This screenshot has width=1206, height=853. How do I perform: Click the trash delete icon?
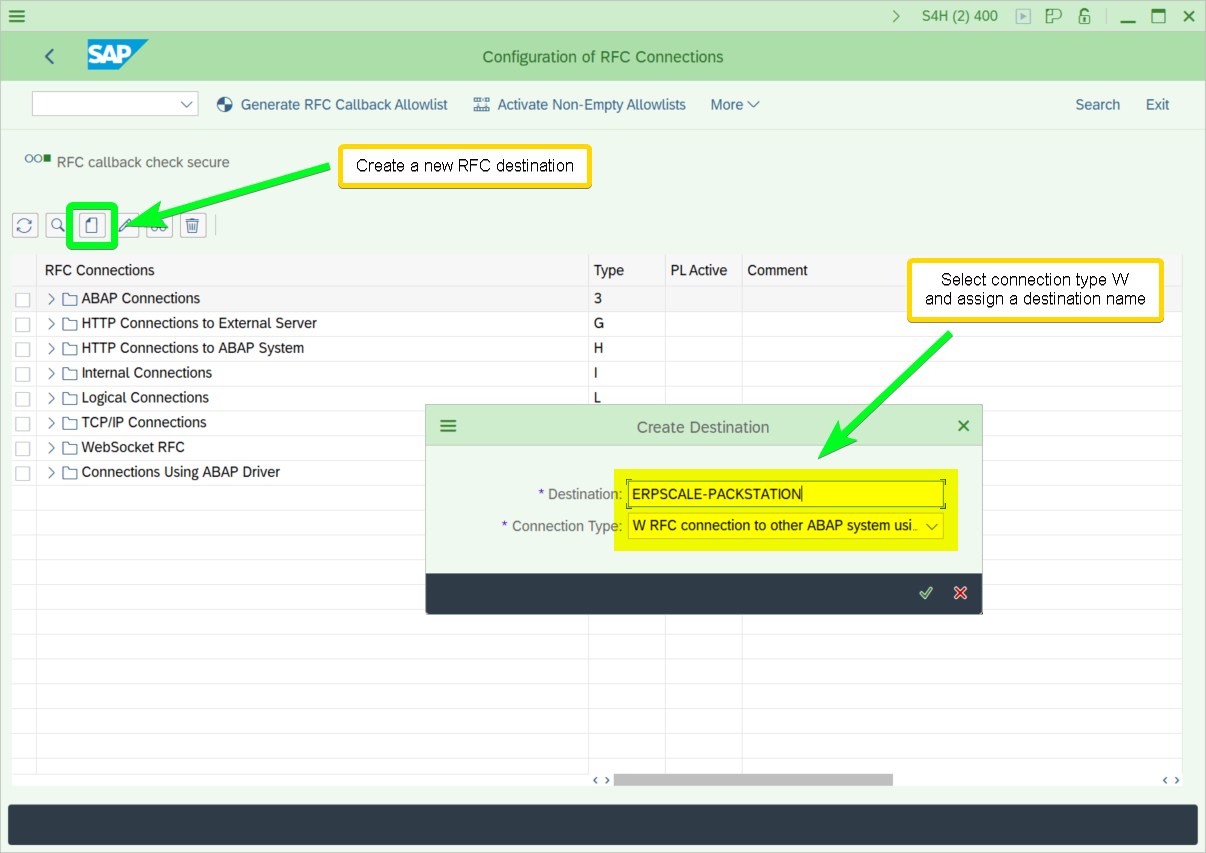tap(193, 225)
